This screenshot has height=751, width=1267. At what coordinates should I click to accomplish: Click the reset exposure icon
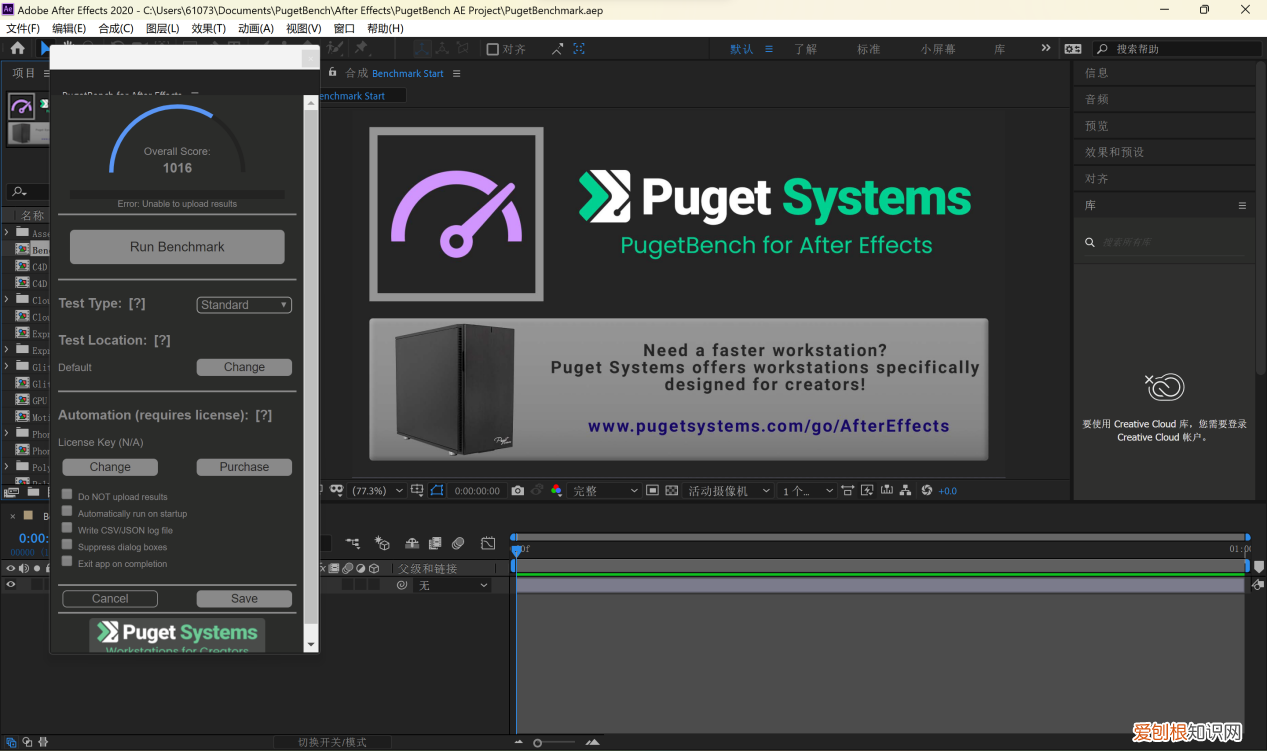927,491
